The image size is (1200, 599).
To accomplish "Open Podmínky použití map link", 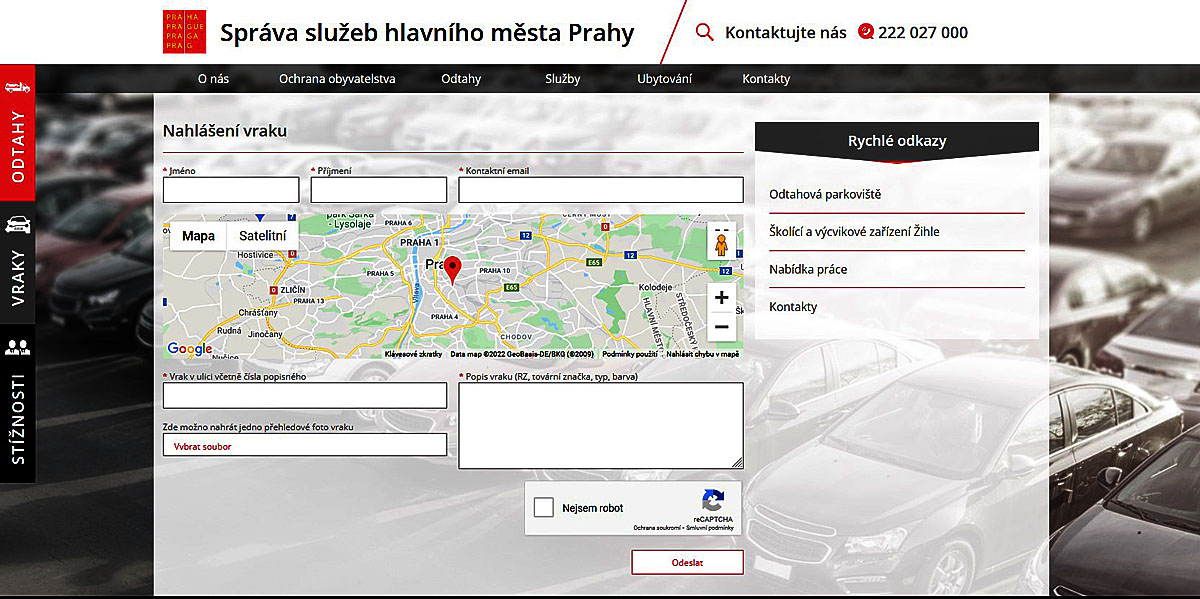I will pos(630,354).
